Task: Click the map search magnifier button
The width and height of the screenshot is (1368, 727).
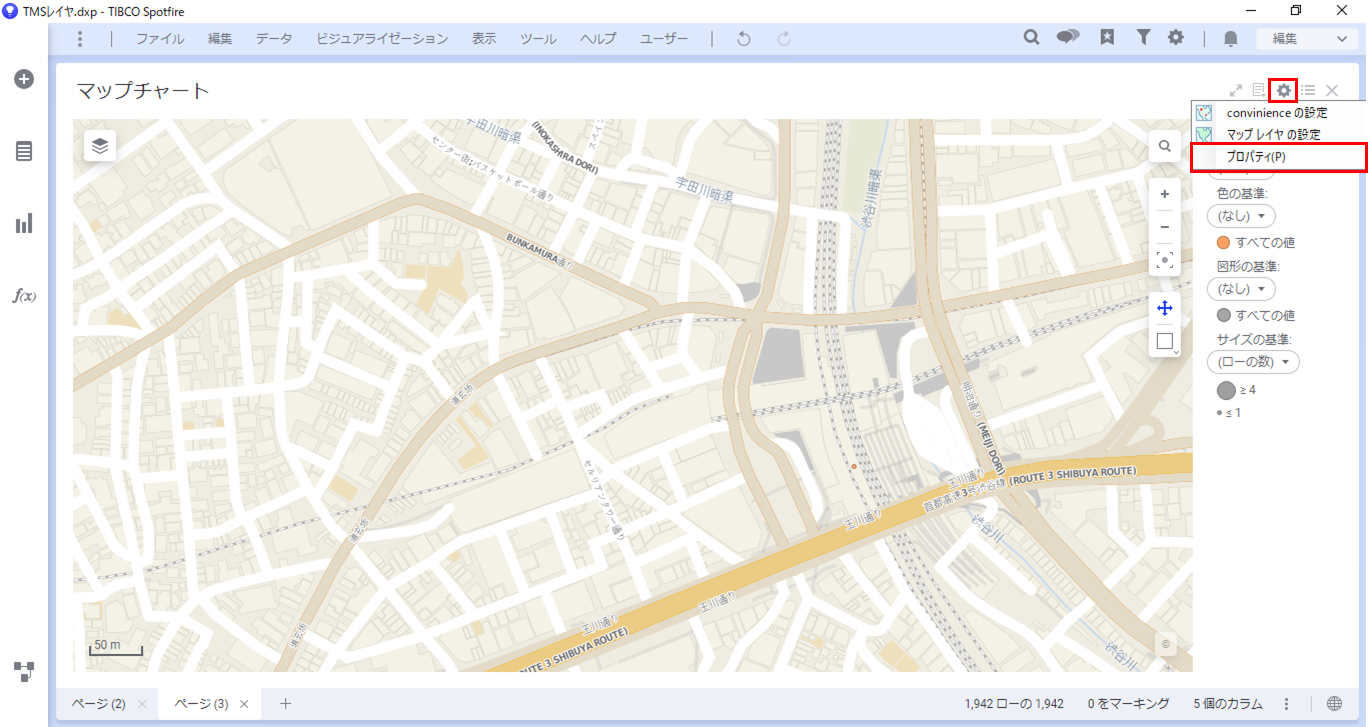Action: pyautogui.click(x=1165, y=146)
